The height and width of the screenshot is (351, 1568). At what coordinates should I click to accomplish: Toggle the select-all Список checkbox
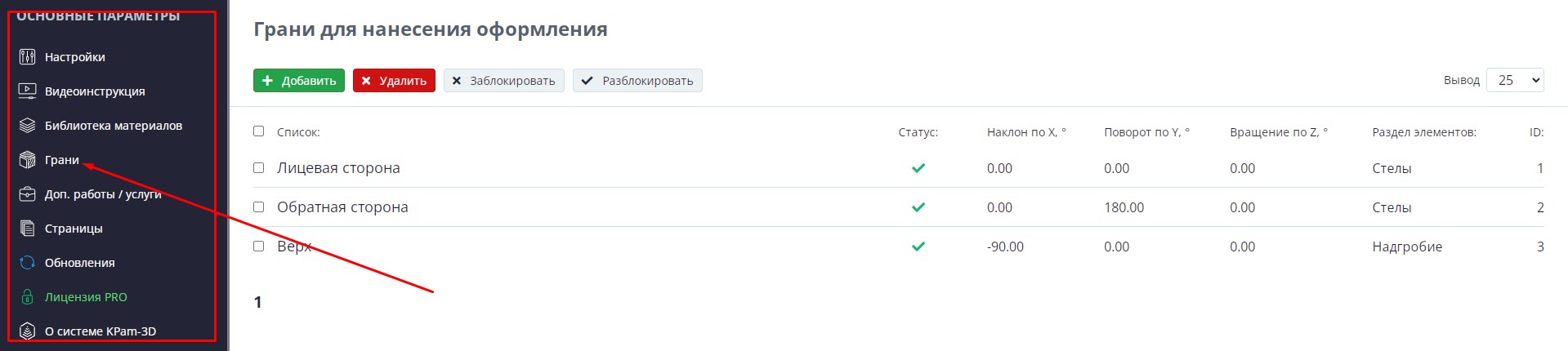click(259, 131)
